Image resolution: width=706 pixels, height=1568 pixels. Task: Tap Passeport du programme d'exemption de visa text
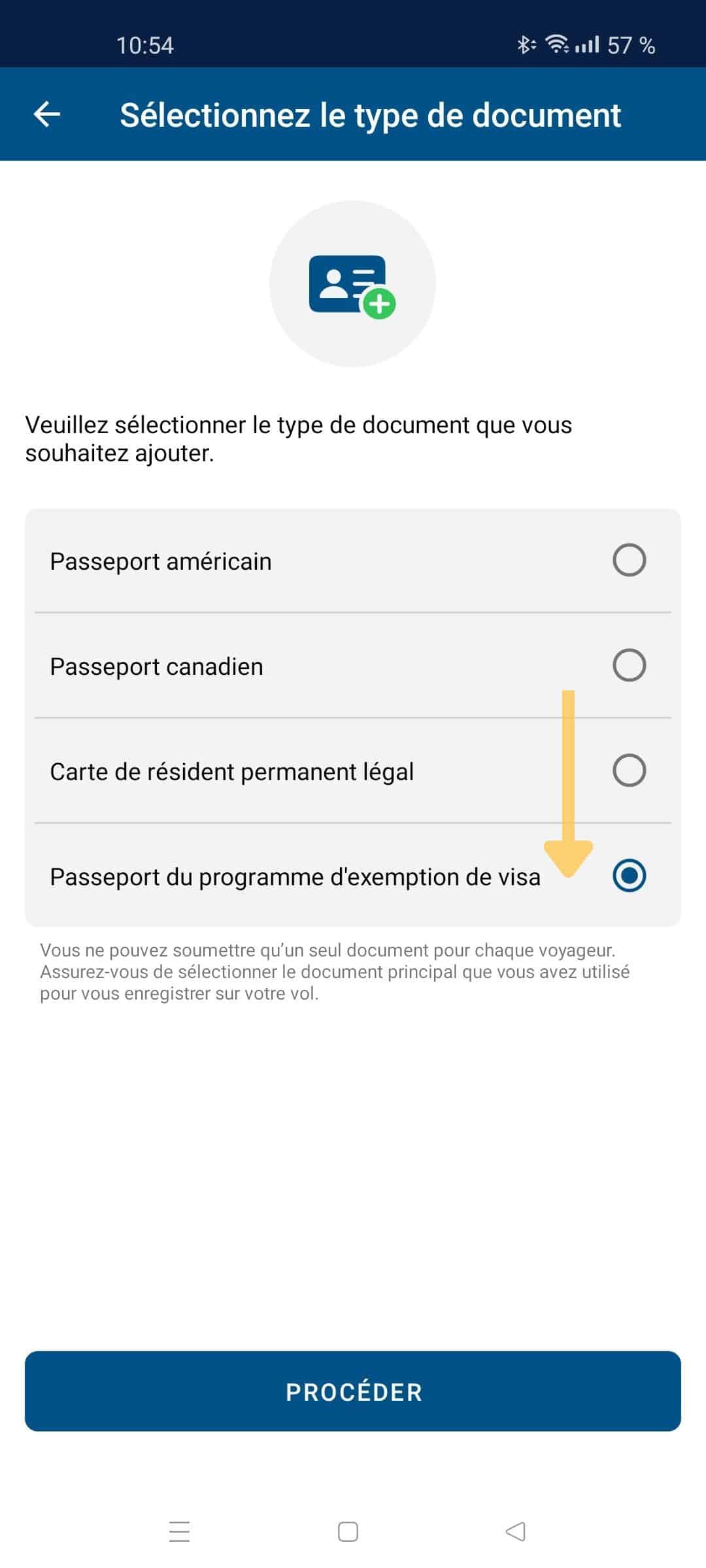(x=295, y=877)
